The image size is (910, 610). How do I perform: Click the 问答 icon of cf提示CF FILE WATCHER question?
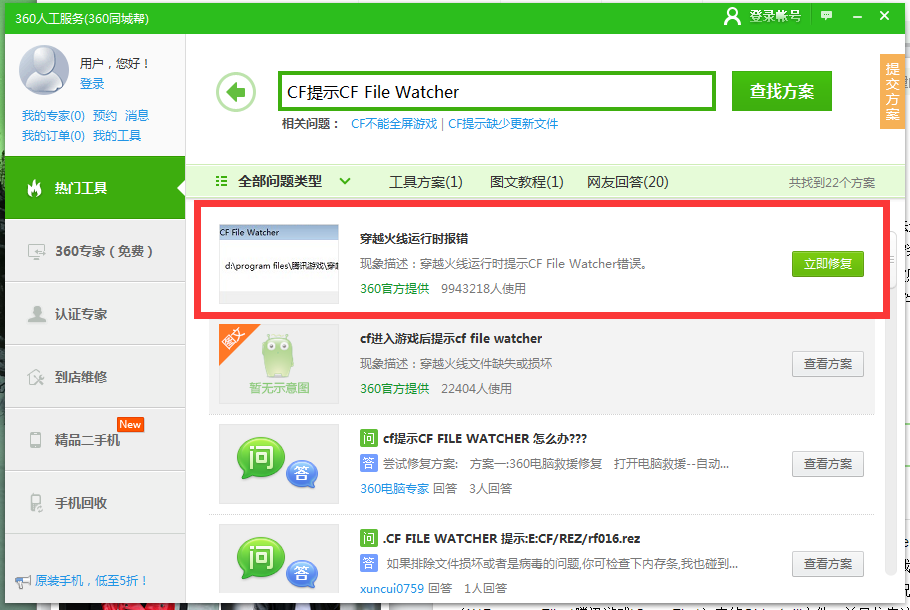pos(279,464)
